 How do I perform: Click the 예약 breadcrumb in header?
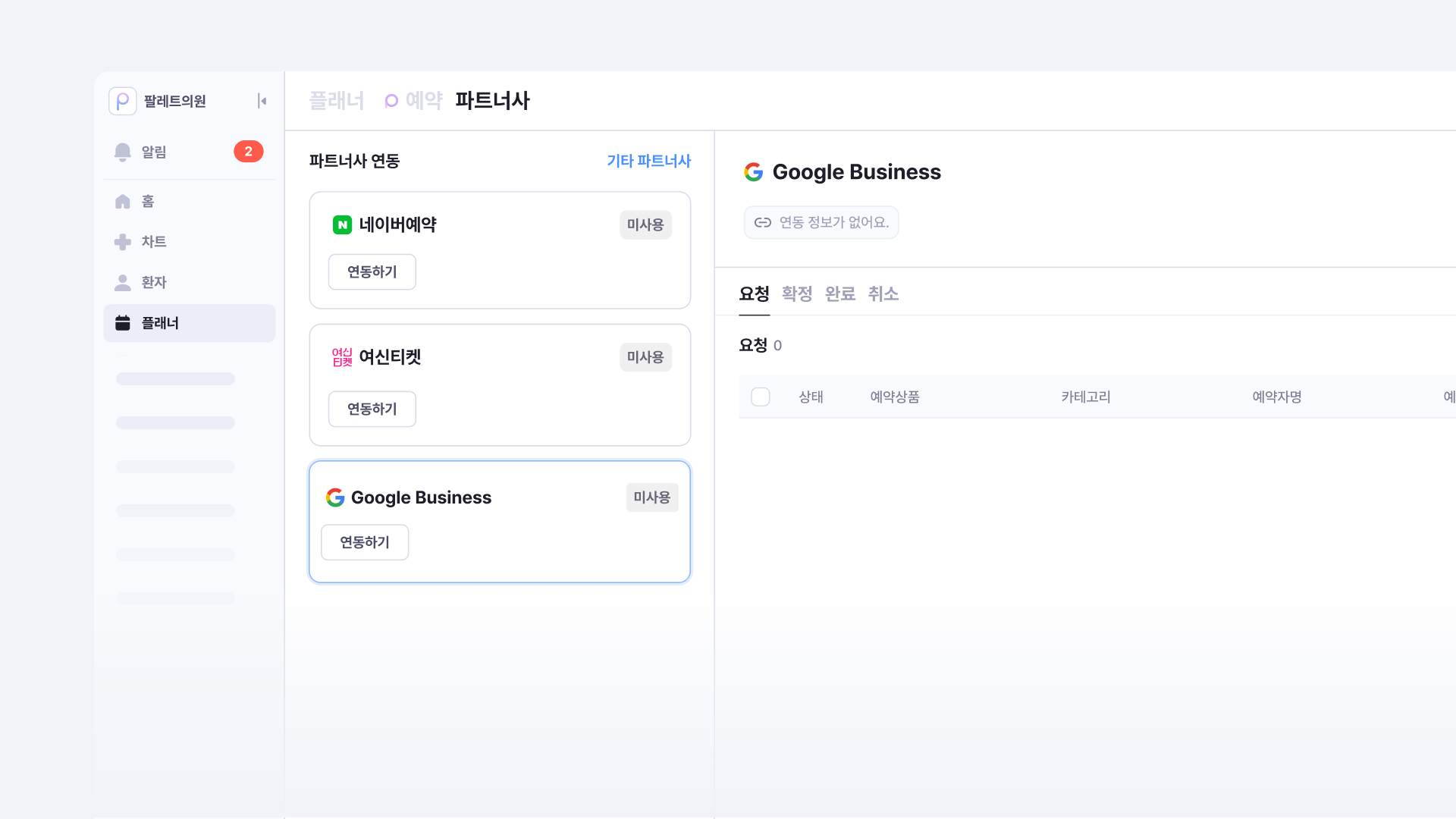pos(423,100)
